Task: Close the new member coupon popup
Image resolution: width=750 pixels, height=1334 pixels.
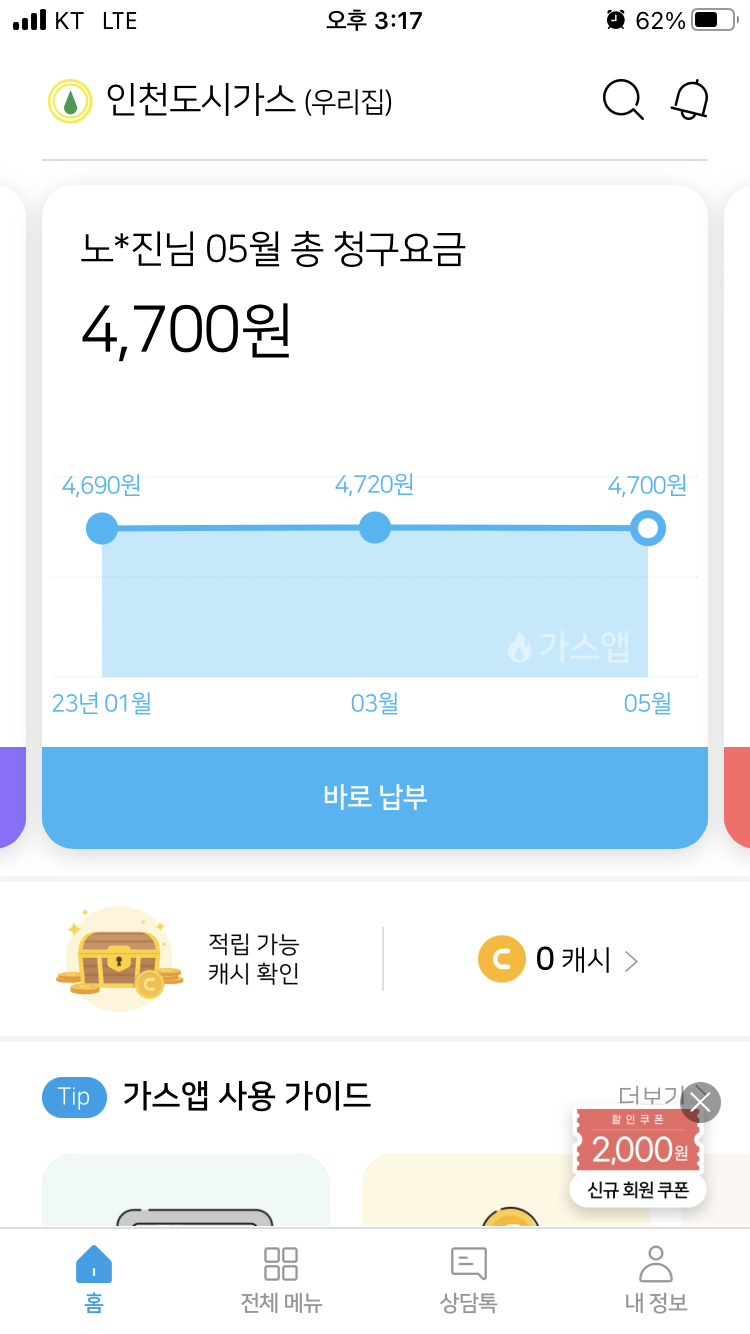Action: [700, 1102]
